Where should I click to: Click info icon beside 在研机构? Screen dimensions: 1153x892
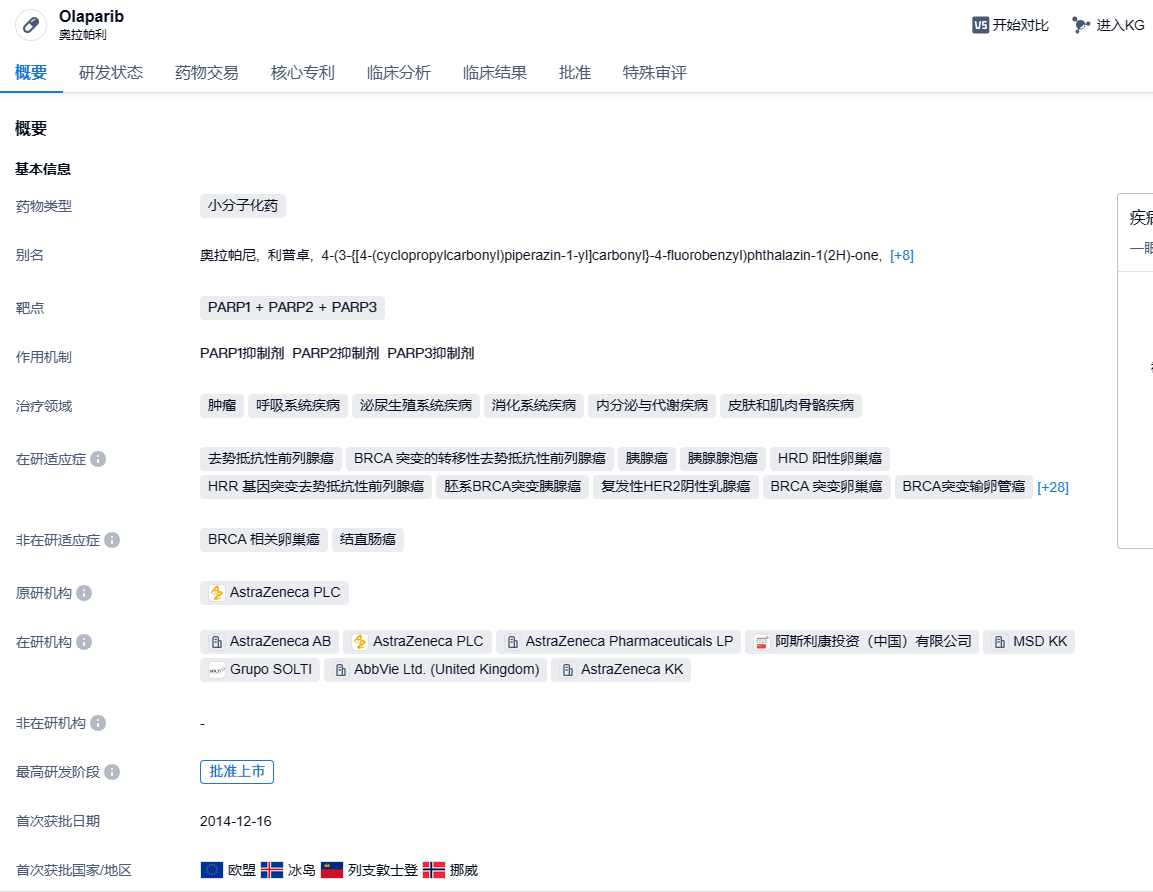[x=84, y=642]
